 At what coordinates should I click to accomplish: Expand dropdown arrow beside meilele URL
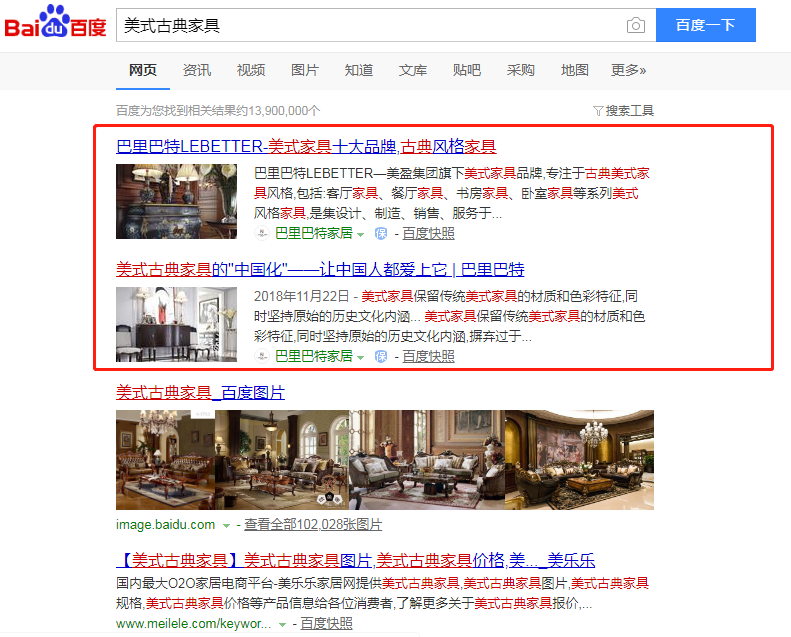point(282,624)
